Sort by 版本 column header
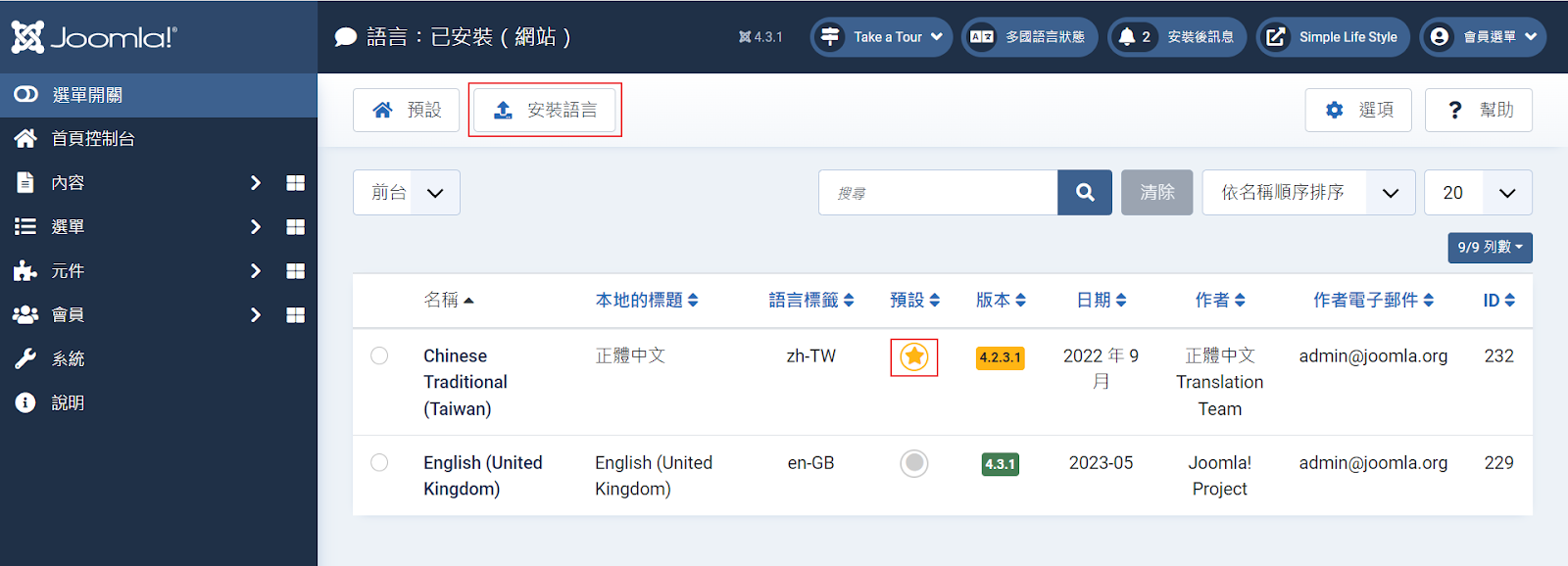Viewport: 1568px width, 566px height. [1001, 301]
